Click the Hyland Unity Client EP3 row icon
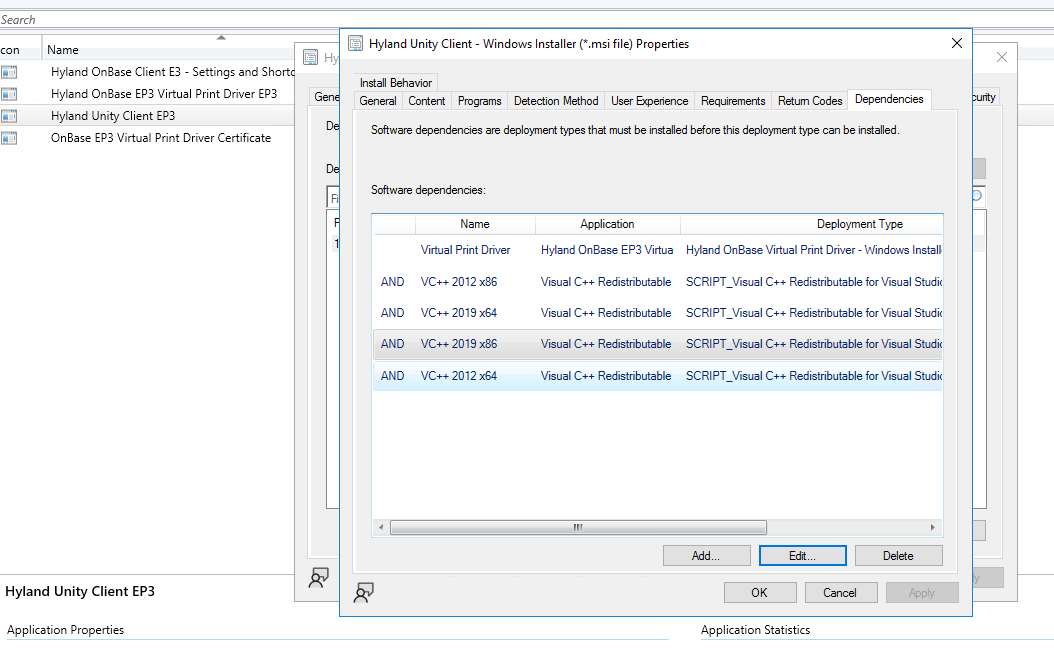This screenshot has height=654, width=1054. [9, 116]
